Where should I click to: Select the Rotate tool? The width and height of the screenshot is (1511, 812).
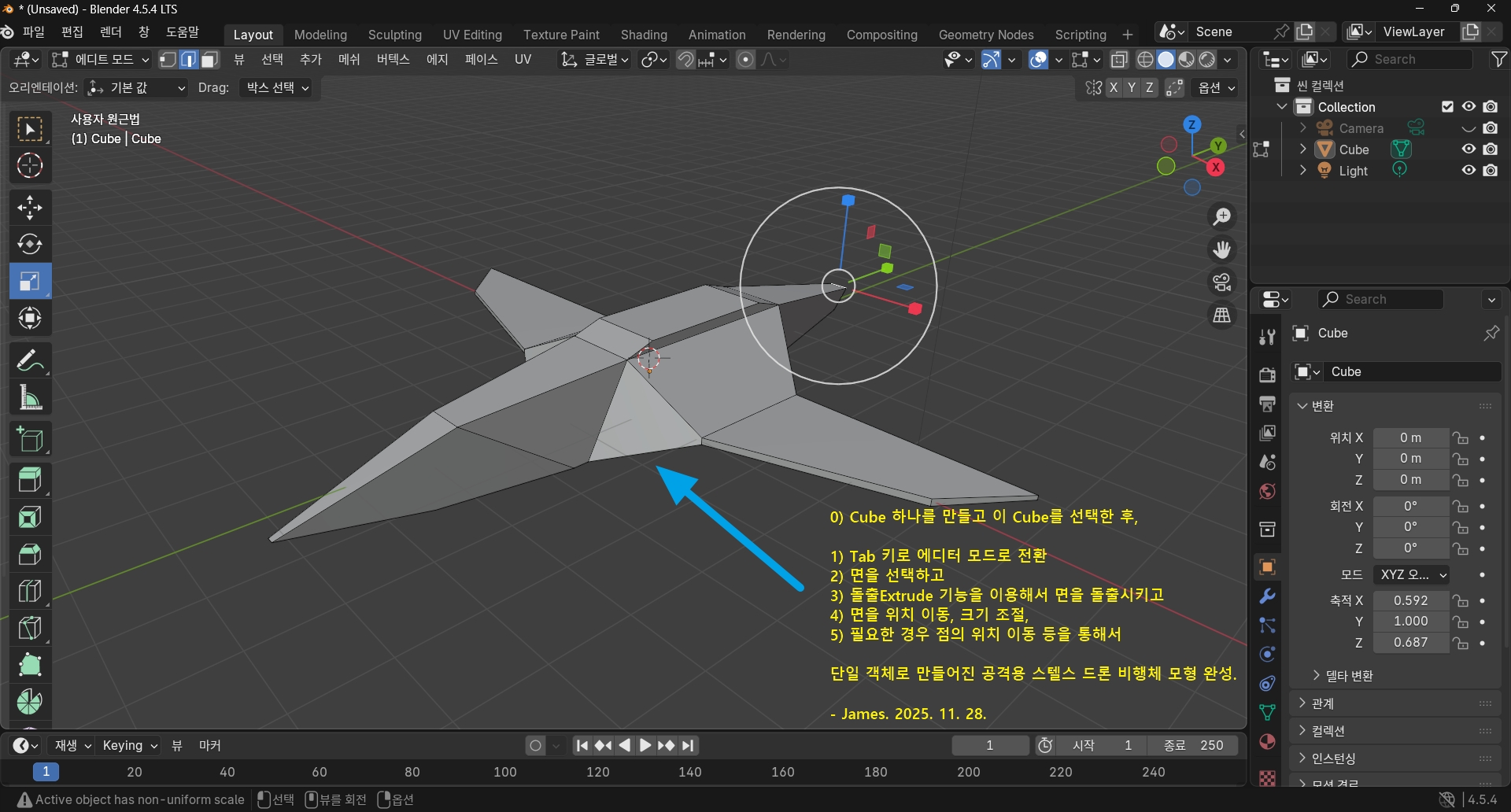click(x=30, y=245)
